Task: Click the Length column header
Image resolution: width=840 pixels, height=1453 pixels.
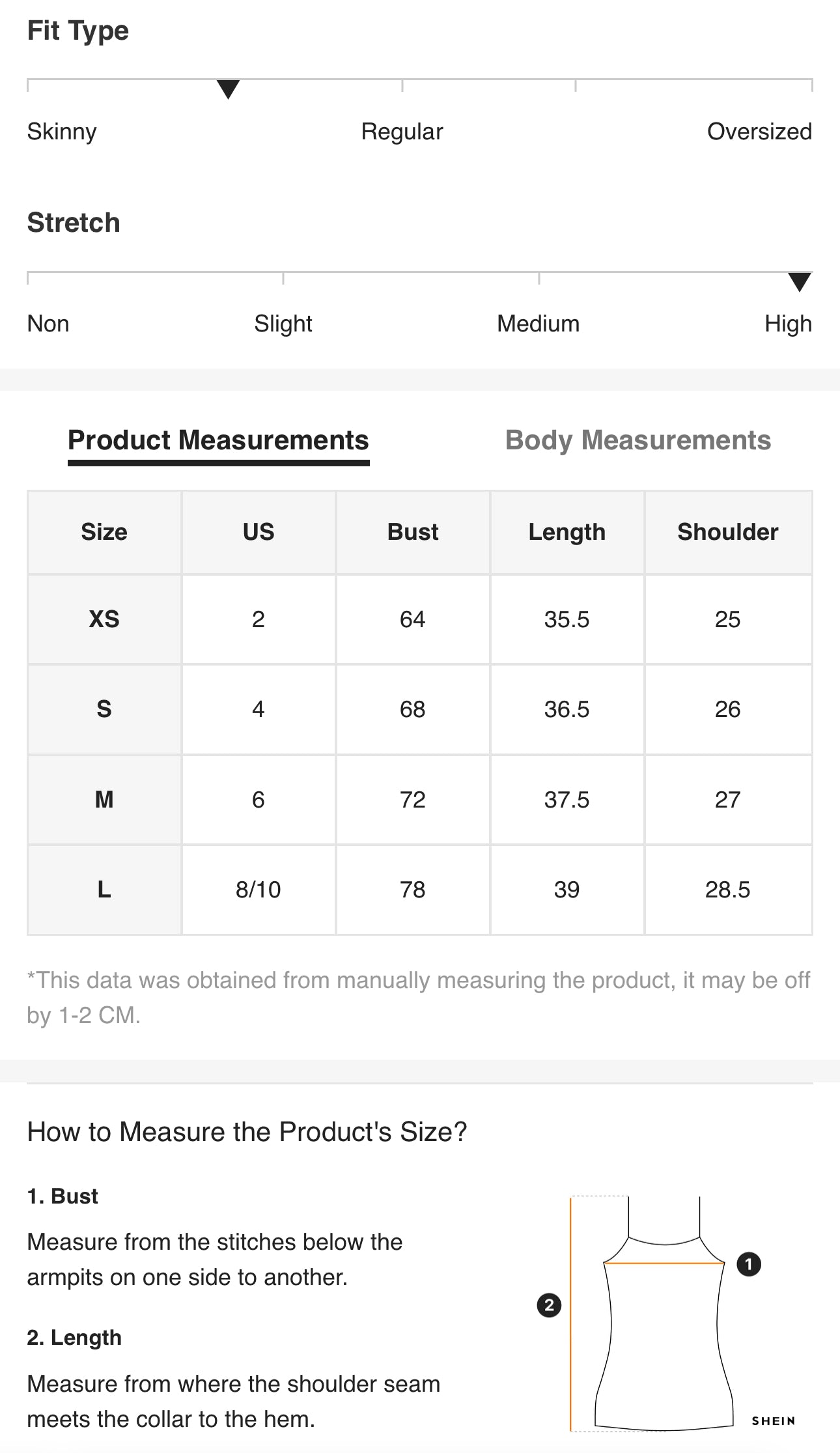Action: click(x=567, y=531)
